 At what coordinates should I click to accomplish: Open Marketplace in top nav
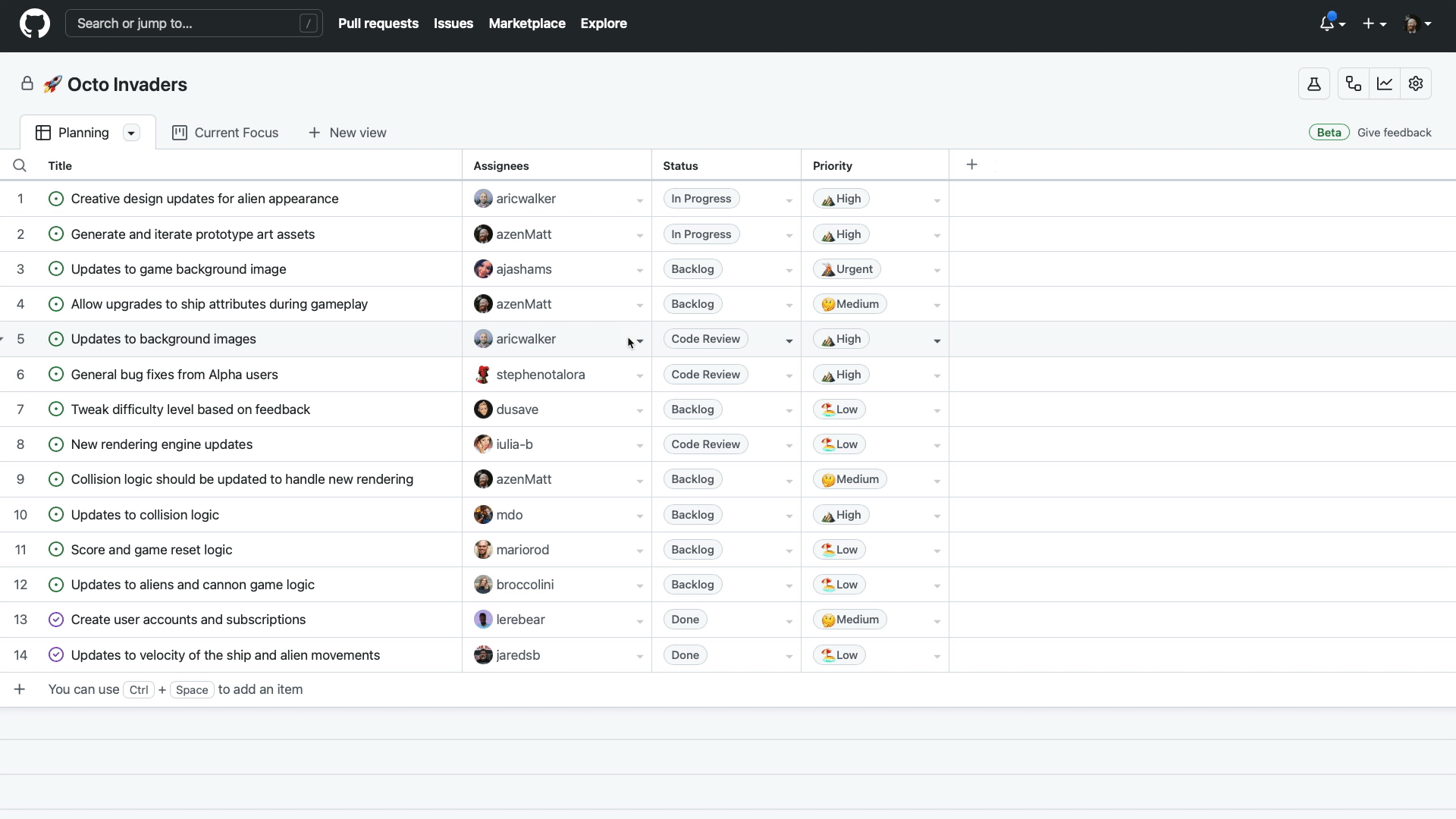coord(527,24)
